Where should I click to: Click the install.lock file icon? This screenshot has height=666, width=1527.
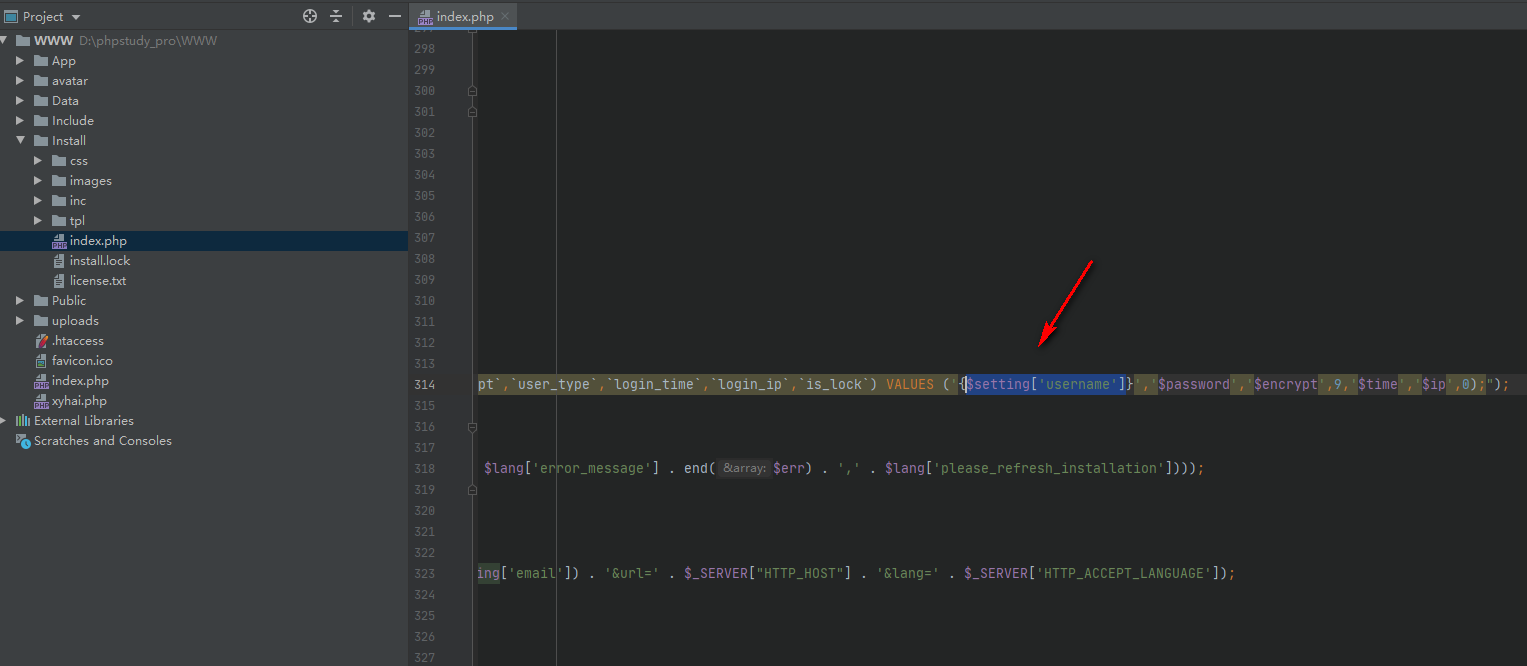pyautogui.click(x=59, y=261)
